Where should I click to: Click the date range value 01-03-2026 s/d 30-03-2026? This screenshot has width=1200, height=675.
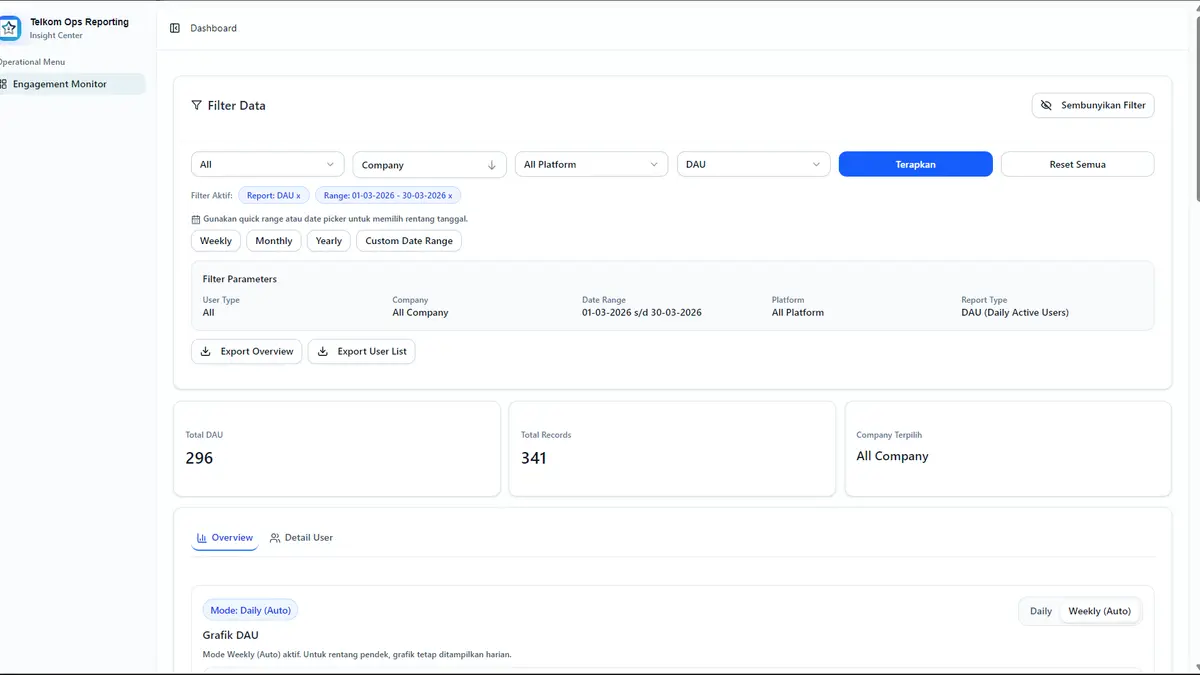click(642, 313)
